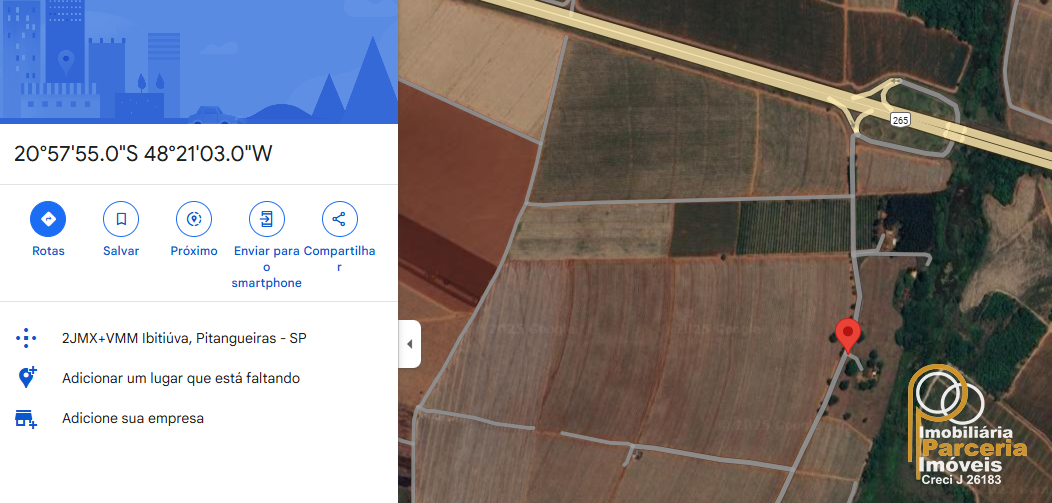Screen dimensions: 1052x503
Task: Open Adicionar um lugar que está faltando
Action: tap(181, 378)
